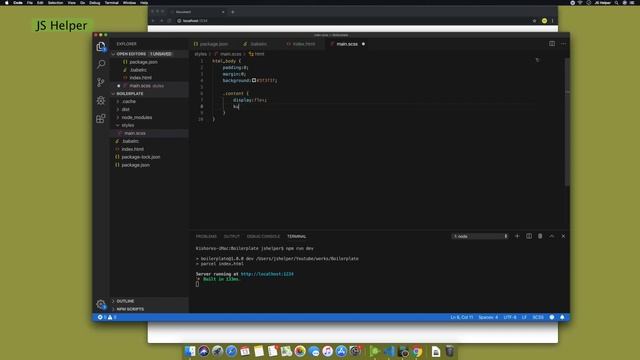Click the browser address bar showing localhost
Image resolution: width=640 pixels, height=360 pixels.
click(x=353, y=20)
